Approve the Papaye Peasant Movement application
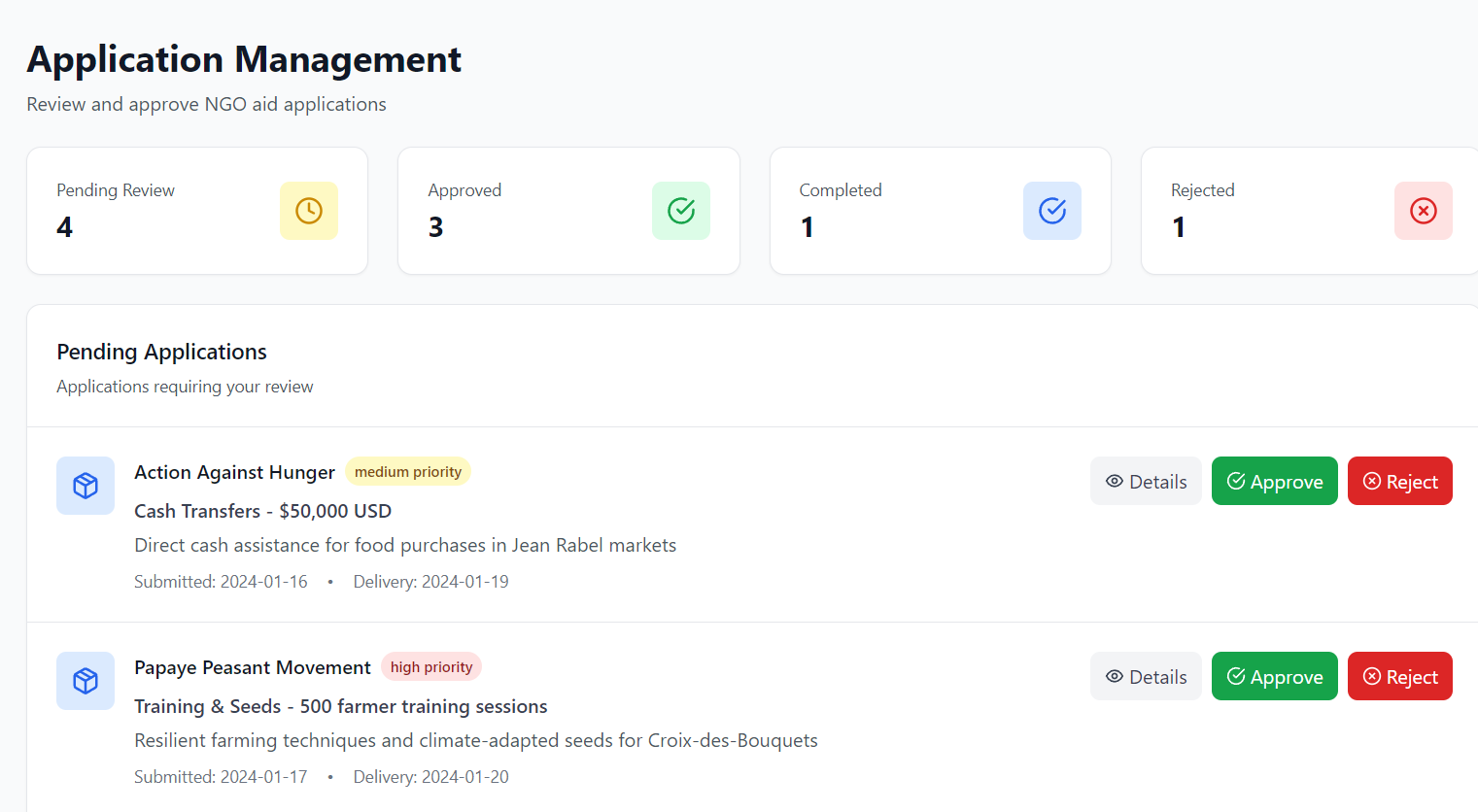This screenshot has height=812, width=1478. click(1274, 677)
